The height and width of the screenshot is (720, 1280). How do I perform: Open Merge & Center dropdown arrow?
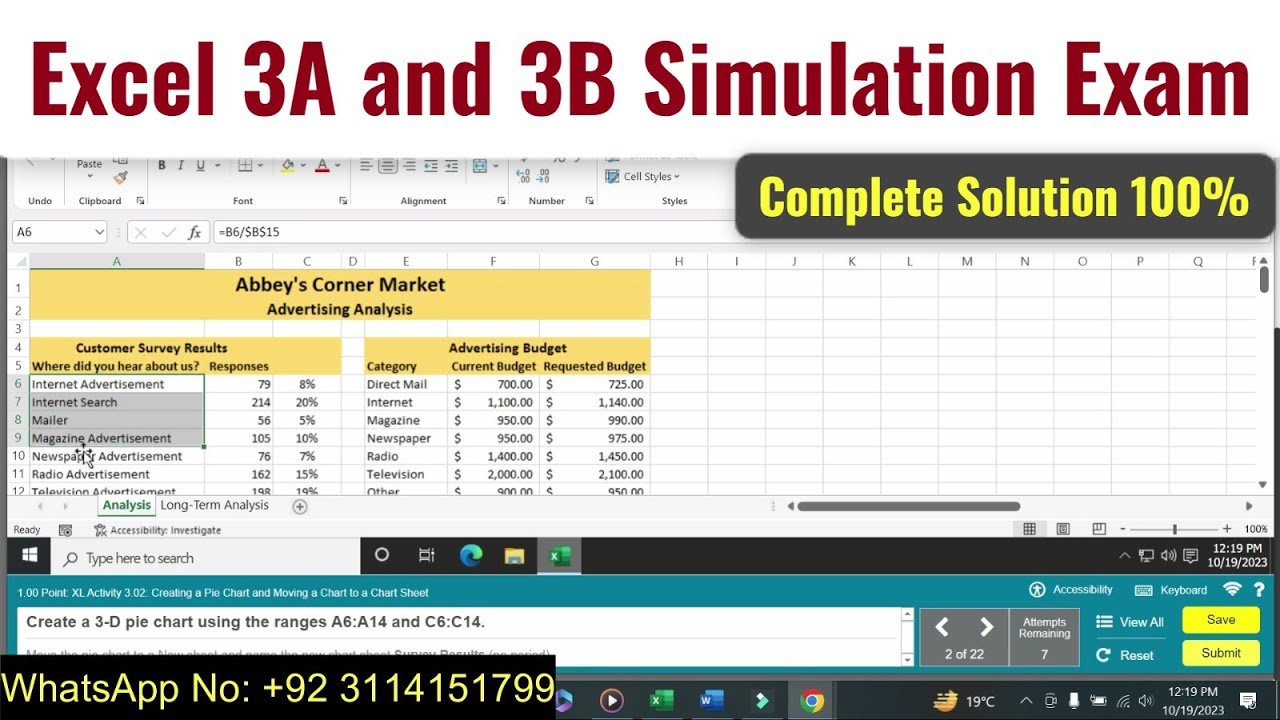(495, 165)
